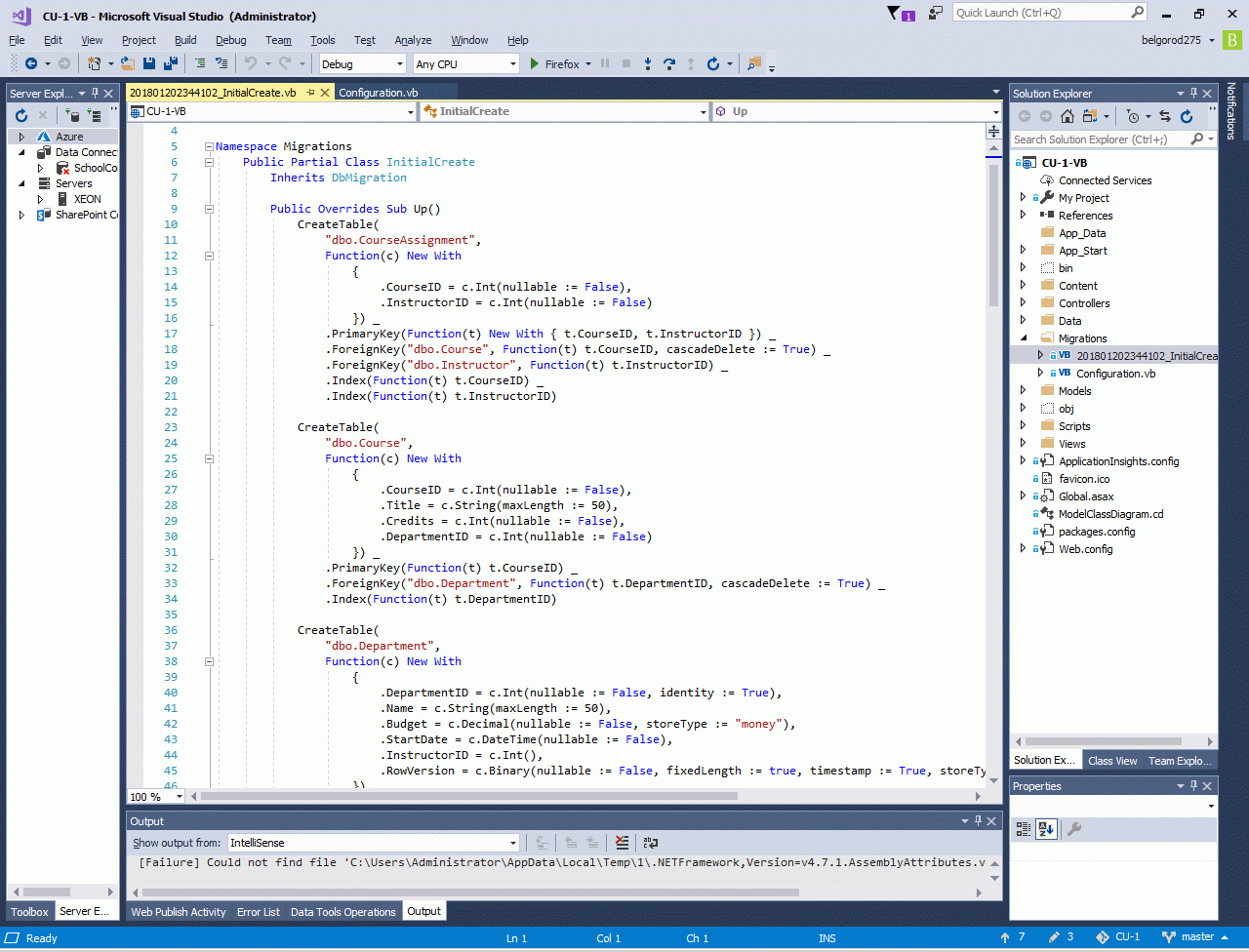This screenshot has height=952, width=1249.
Task: Toggle word wrap in the Output window
Action: coord(650,843)
